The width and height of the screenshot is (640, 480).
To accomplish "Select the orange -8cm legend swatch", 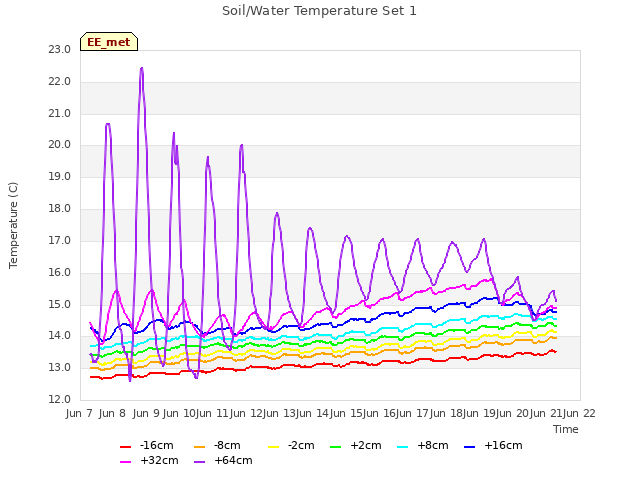I will pos(200,447).
